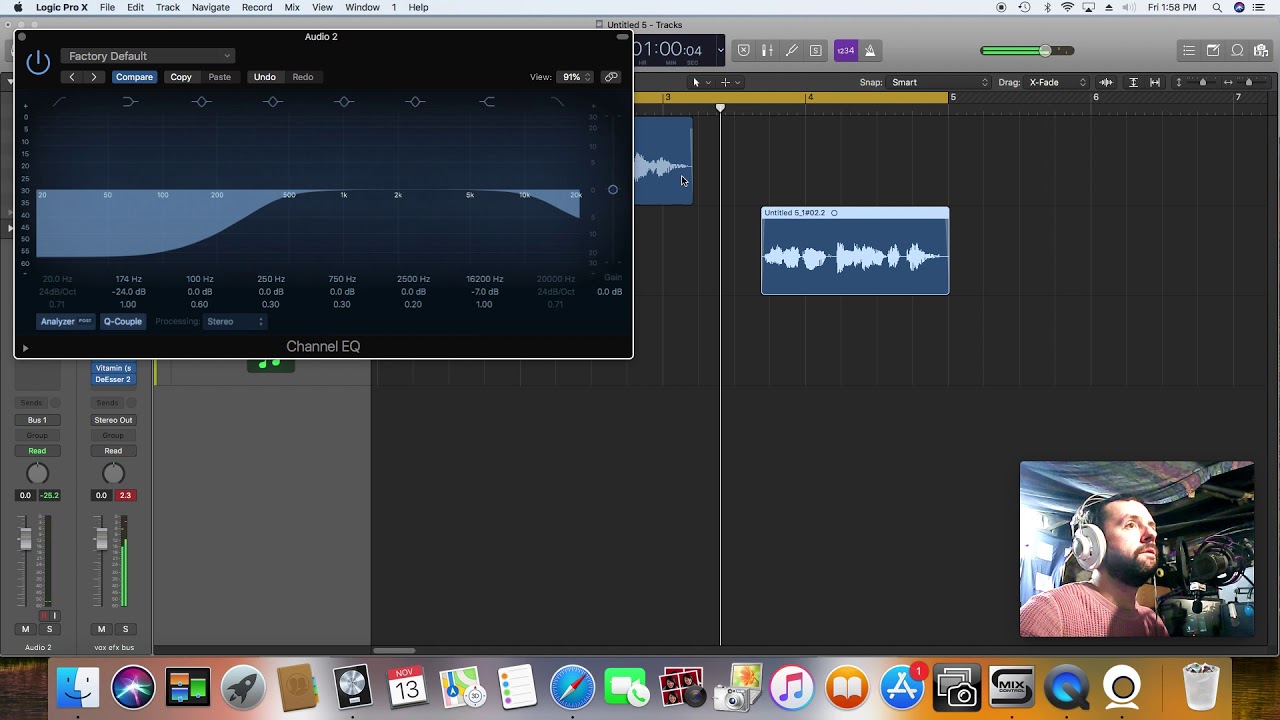This screenshot has width=1280, height=720.
Task: Click the Tuner icon in control bar
Action: 767,50
